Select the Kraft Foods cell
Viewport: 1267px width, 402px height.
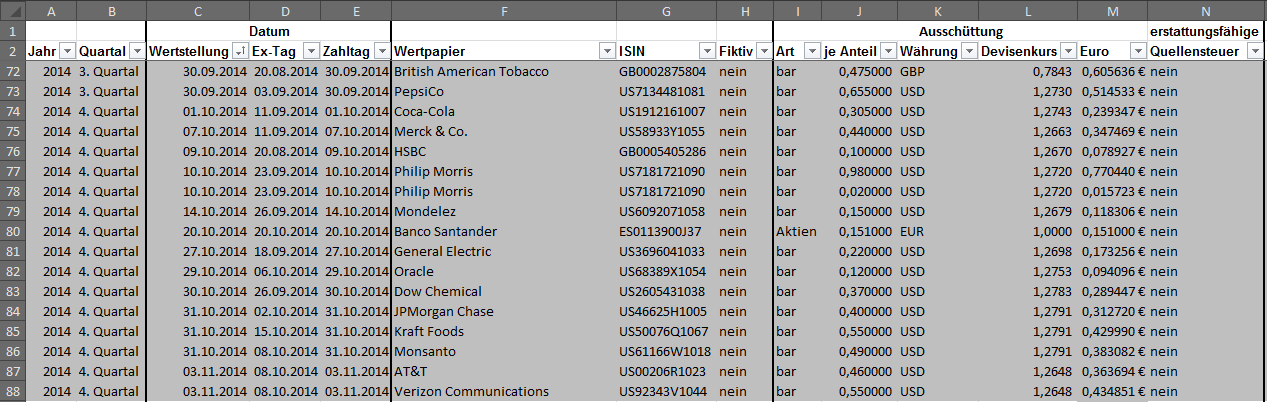[504, 332]
